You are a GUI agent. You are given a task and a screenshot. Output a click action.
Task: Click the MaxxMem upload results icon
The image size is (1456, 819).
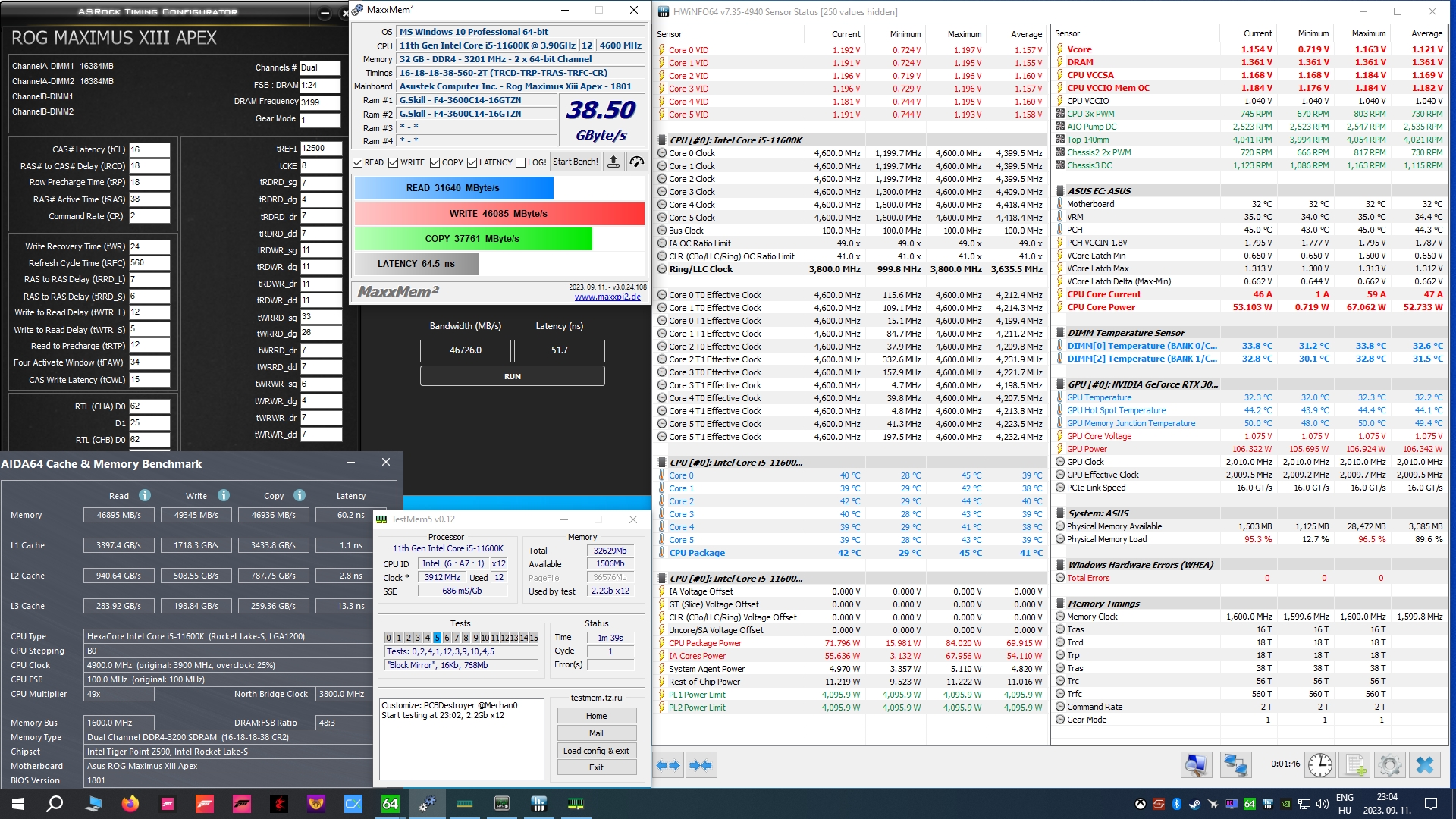tap(613, 162)
